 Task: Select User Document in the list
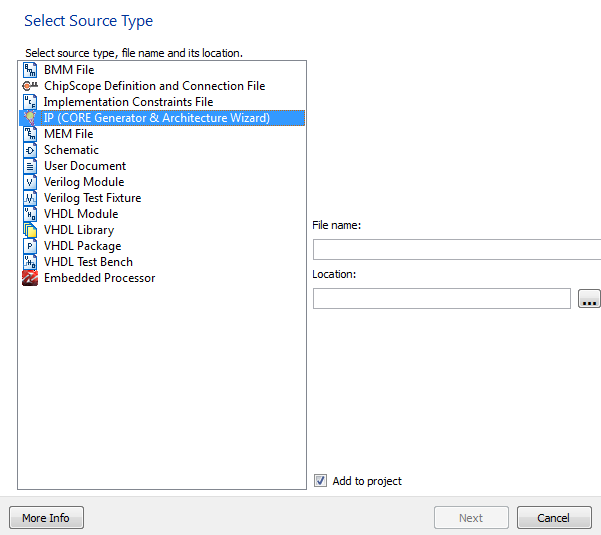coord(85,166)
